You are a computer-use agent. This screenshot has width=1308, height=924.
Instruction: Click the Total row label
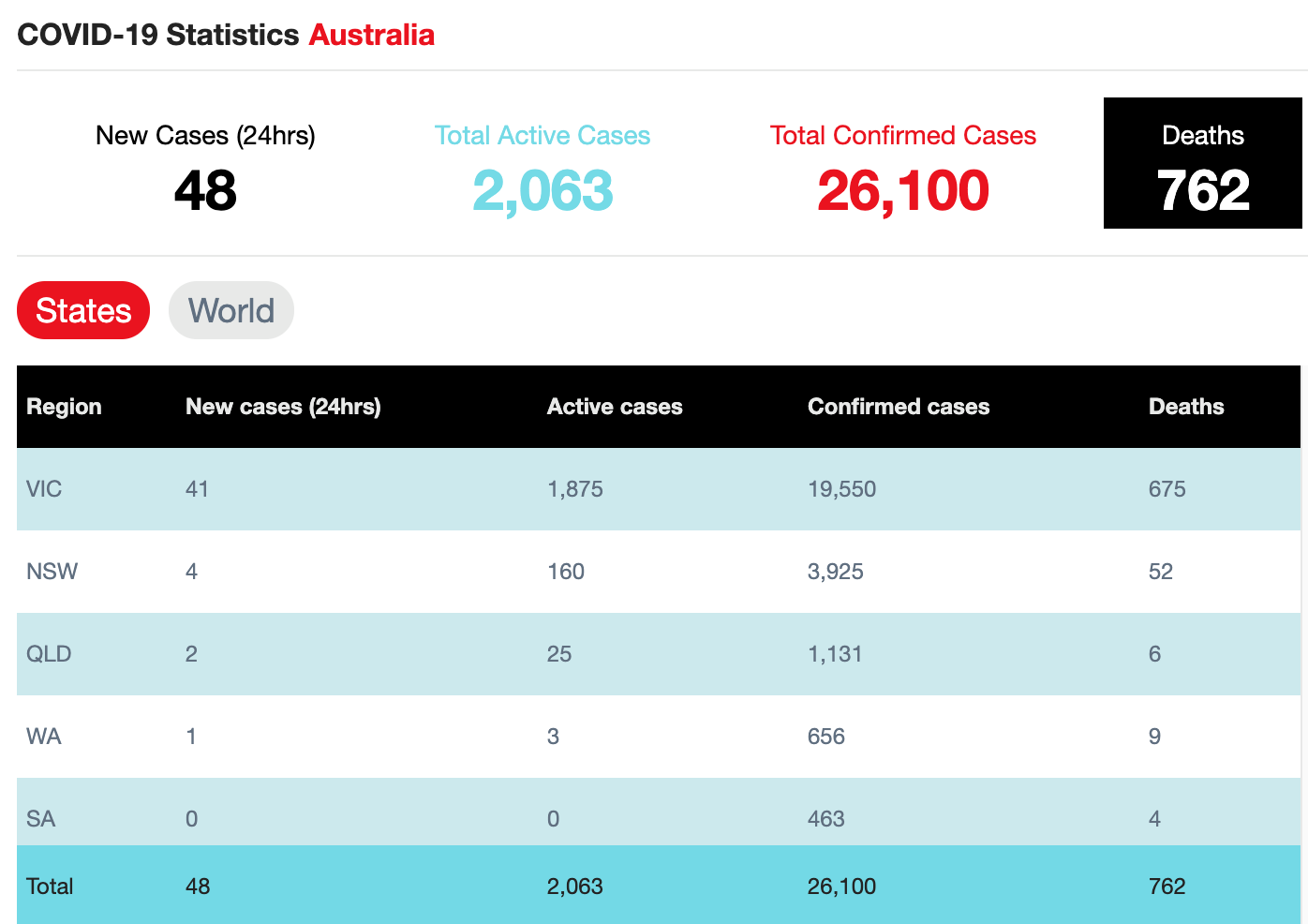pyautogui.click(x=50, y=887)
